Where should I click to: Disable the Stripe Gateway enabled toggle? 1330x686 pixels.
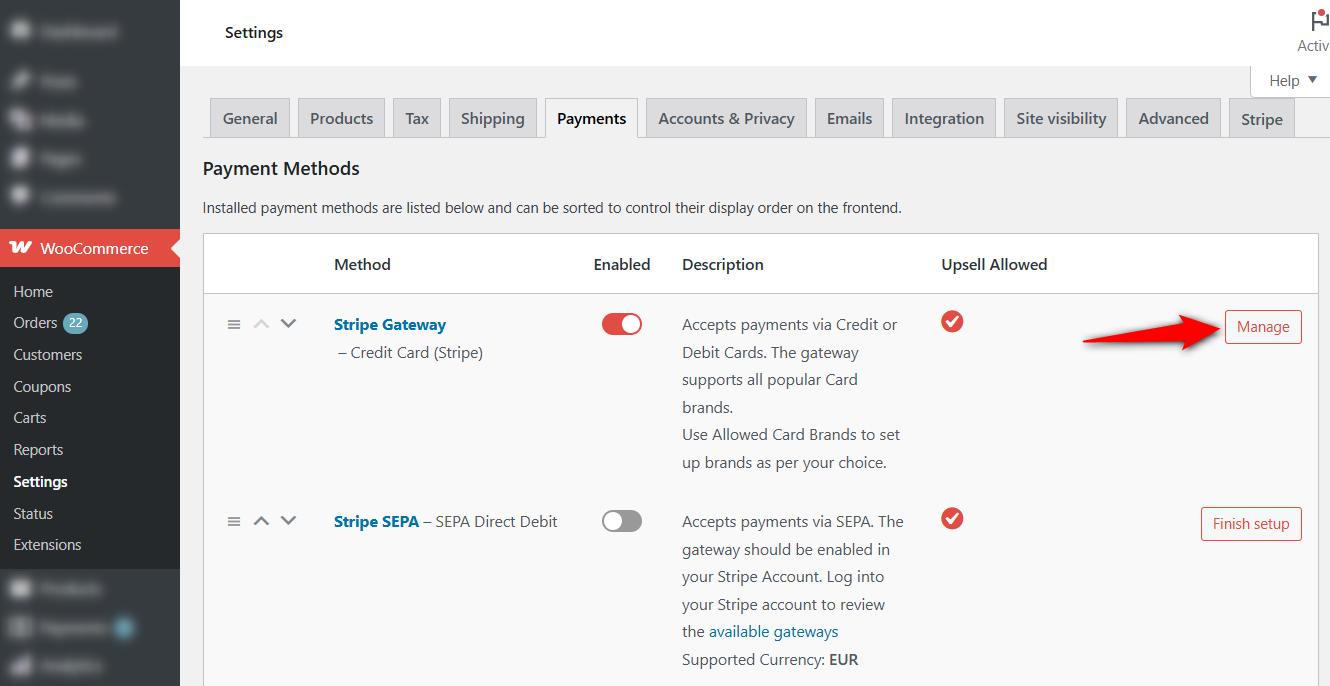coord(622,324)
